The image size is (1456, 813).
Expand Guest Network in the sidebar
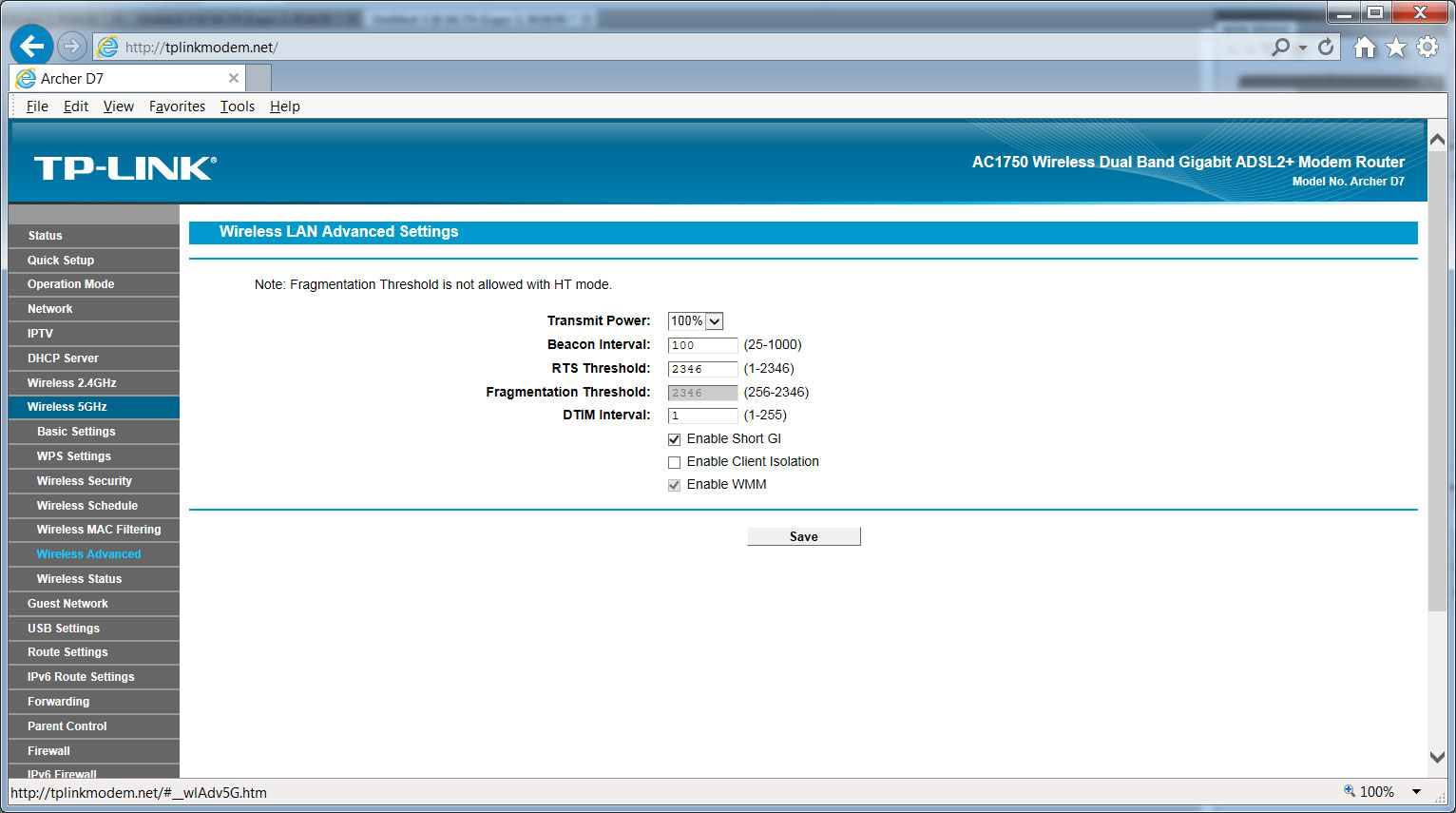pos(94,604)
